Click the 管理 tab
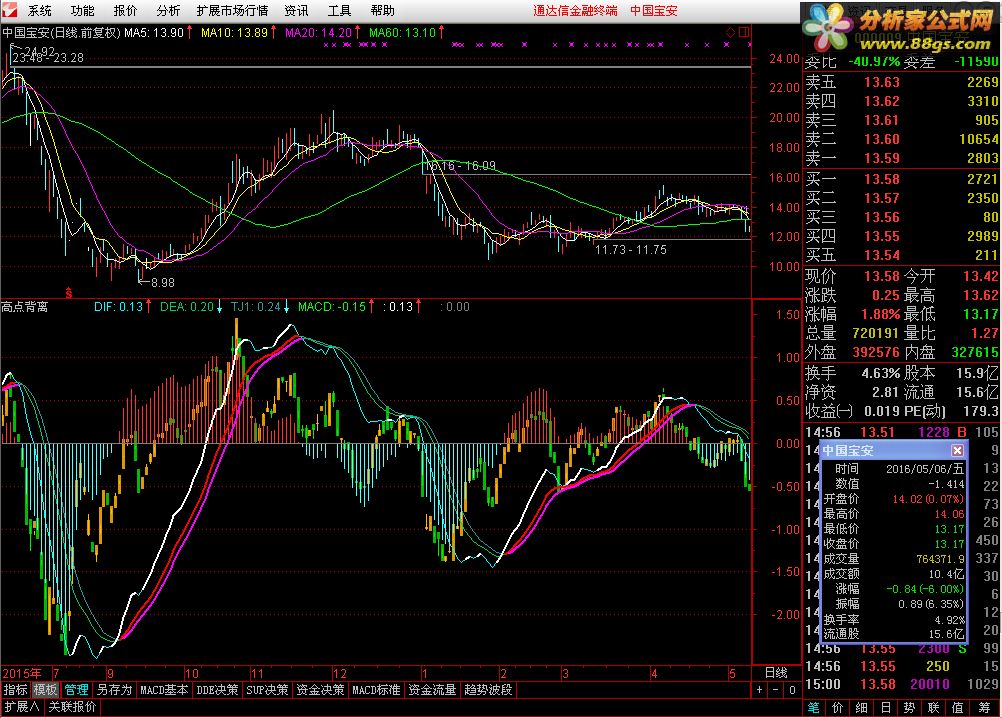Screen dimensions: 1002x718 (76, 690)
